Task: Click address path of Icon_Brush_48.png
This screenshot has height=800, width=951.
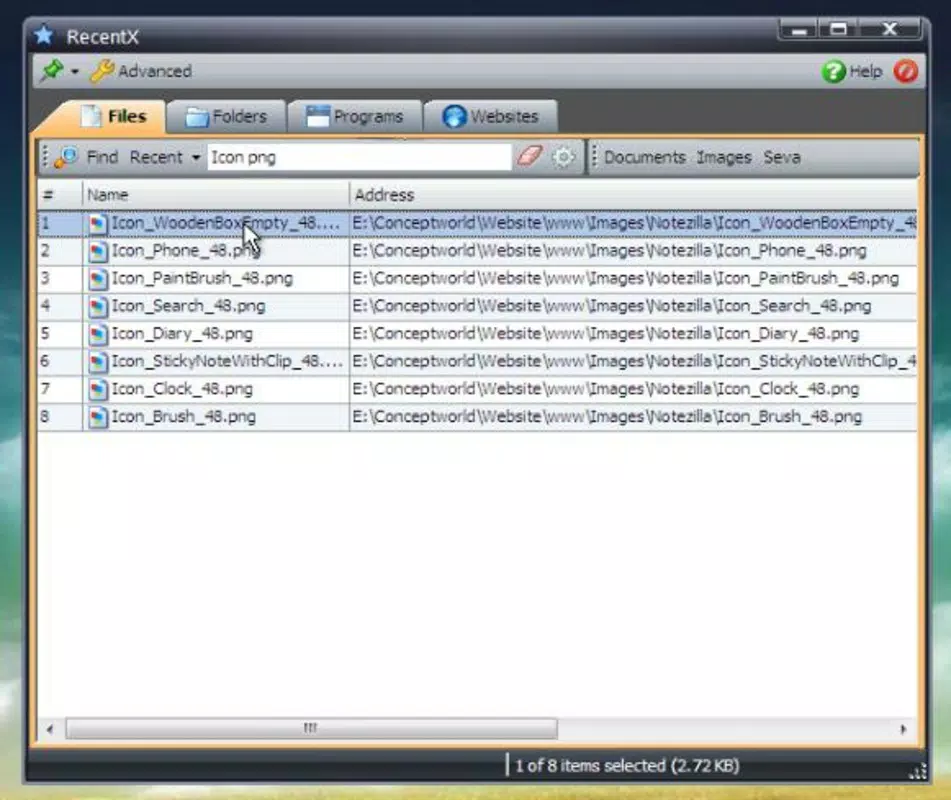Action: pyautogui.click(x=607, y=417)
